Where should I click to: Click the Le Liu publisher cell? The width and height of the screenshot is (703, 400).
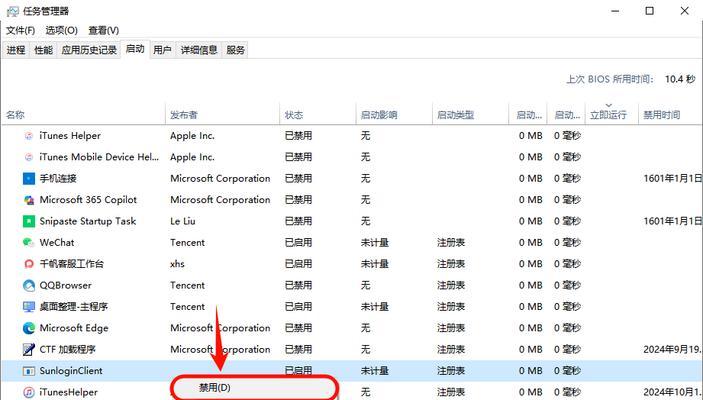[x=183, y=221]
